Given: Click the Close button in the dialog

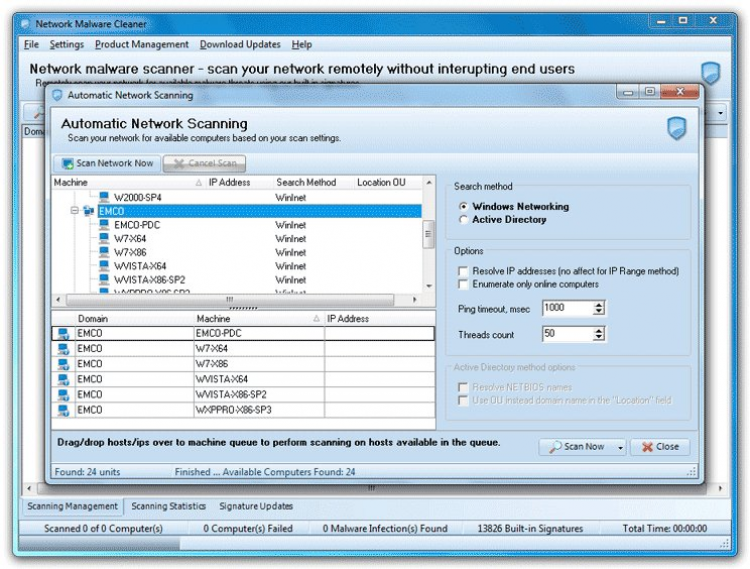Looking at the screenshot, I should pyautogui.click(x=660, y=447).
